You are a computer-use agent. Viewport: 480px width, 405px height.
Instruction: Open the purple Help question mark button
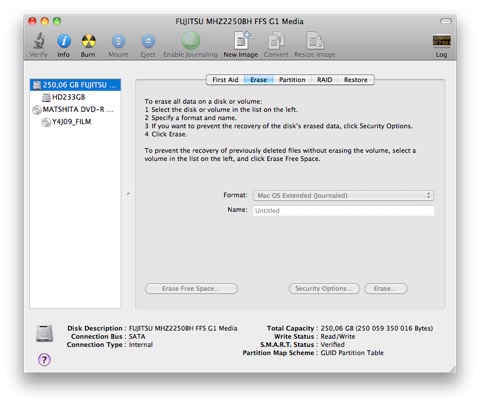tap(44, 359)
